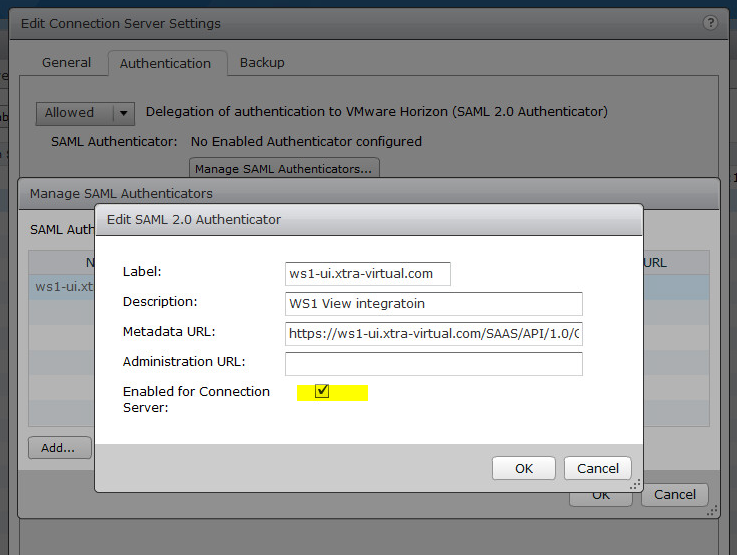Cancel the Manage SAML Authenticators dialog
This screenshot has height=555, width=737.
[675, 494]
